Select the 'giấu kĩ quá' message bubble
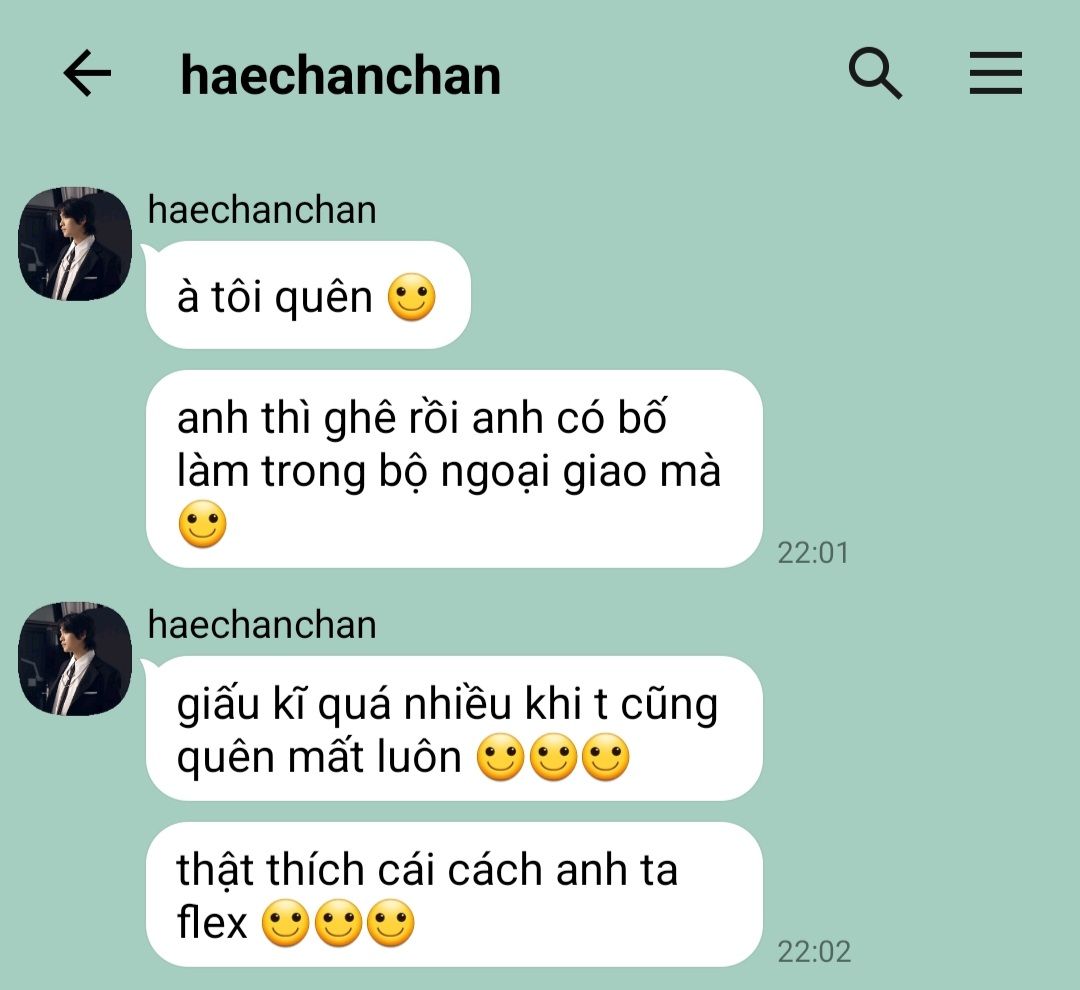Viewport: 1080px width, 990px height. coord(454,728)
